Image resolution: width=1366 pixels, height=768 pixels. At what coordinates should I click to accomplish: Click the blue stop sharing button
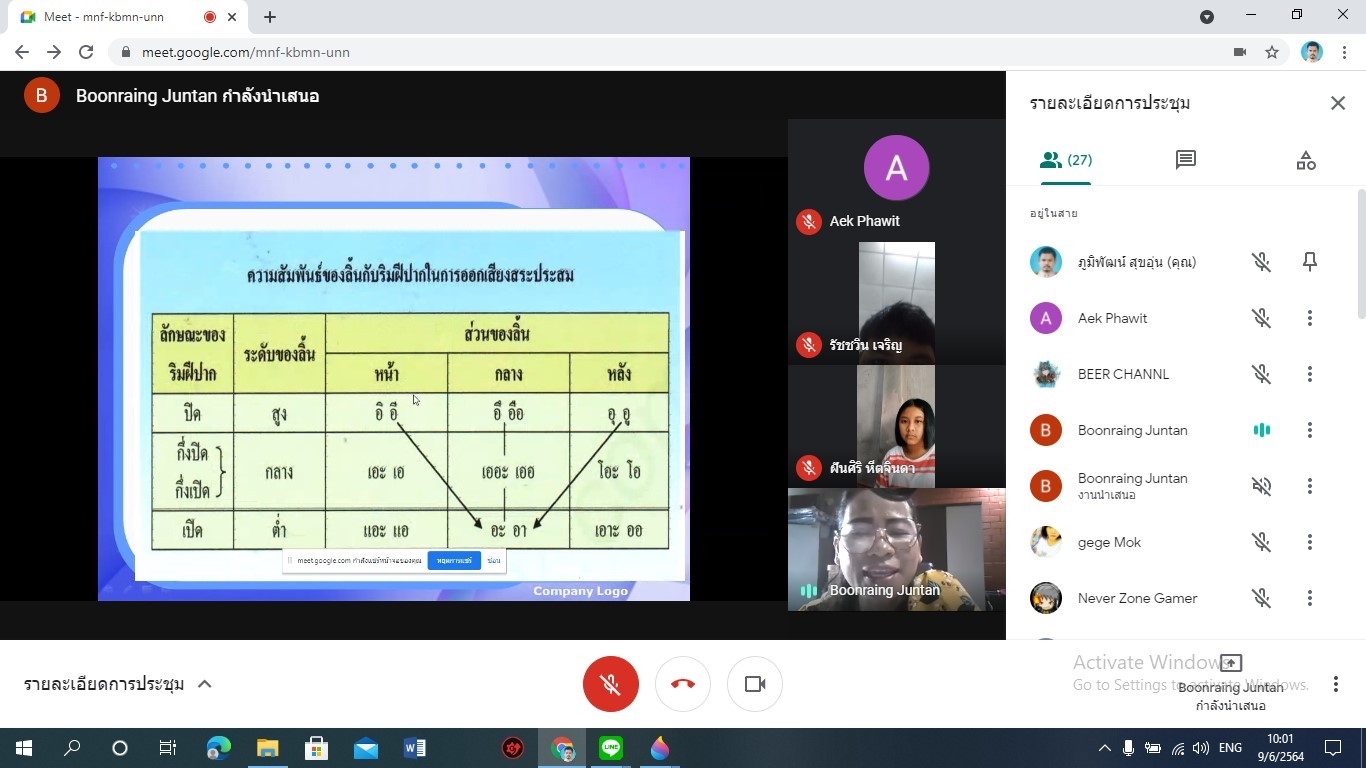pyautogui.click(x=453, y=561)
